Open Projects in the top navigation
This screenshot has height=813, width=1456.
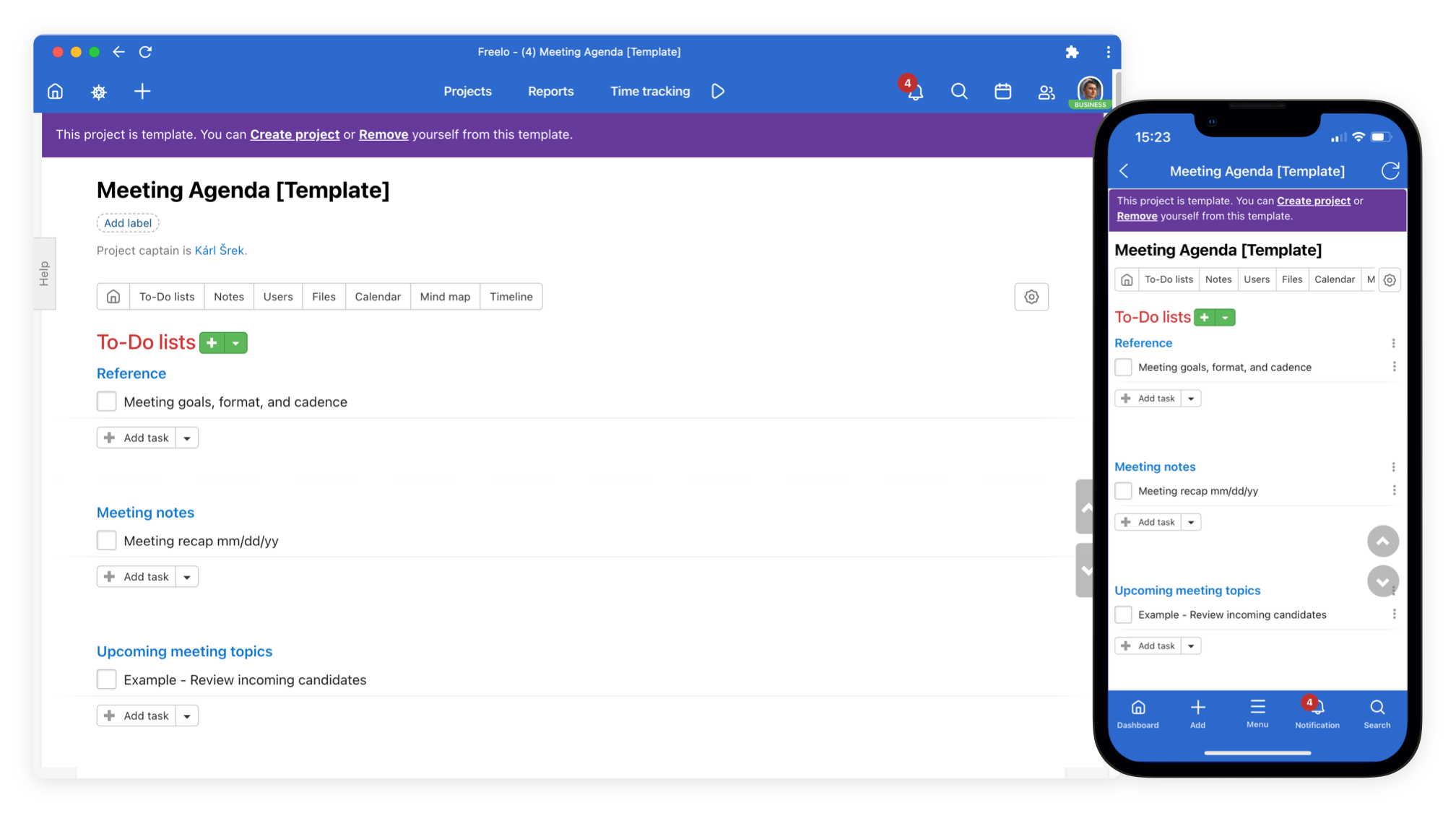pyautogui.click(x=467, y=92)
